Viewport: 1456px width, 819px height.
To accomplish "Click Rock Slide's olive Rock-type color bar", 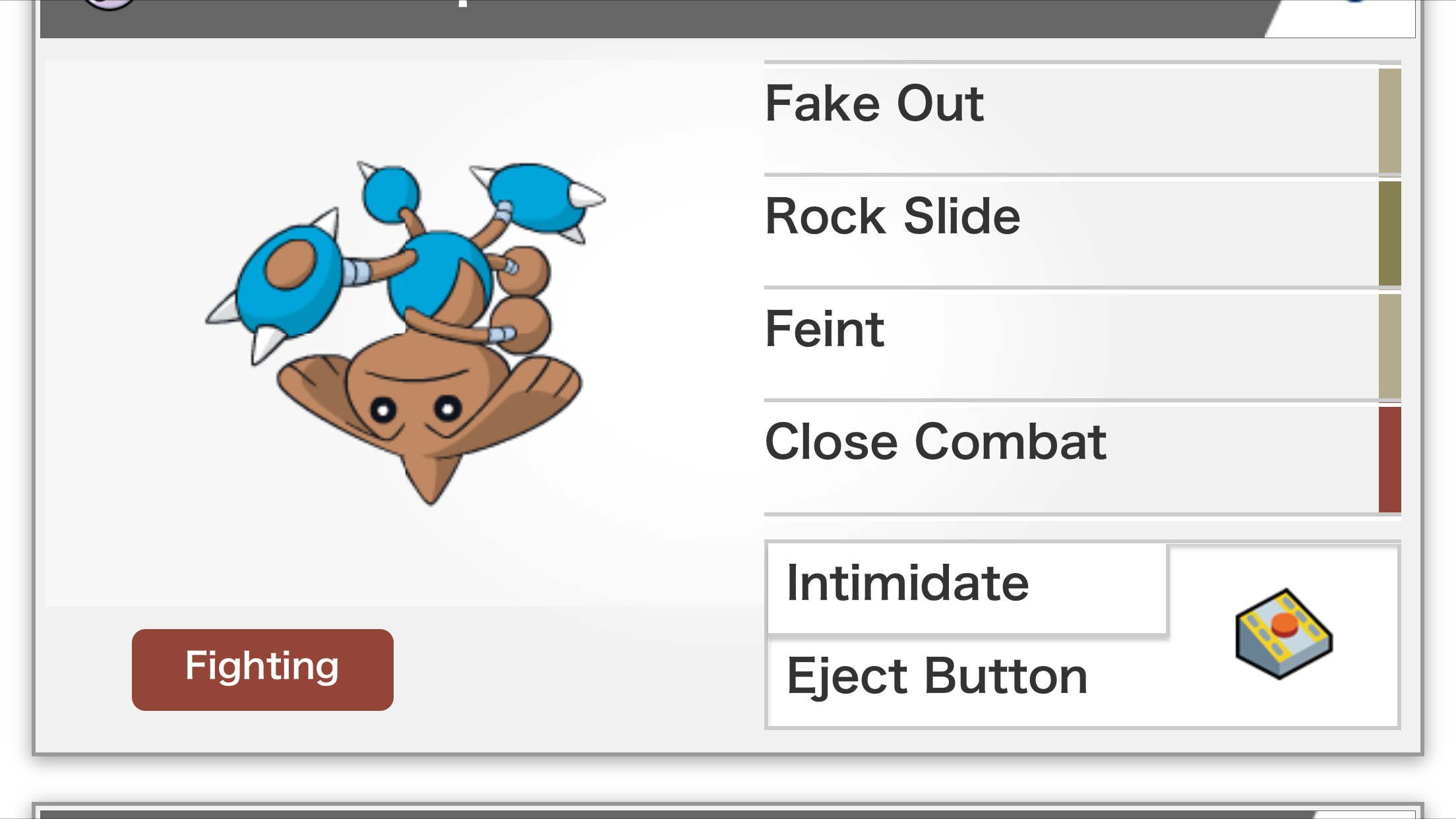I will point(1390,233).
